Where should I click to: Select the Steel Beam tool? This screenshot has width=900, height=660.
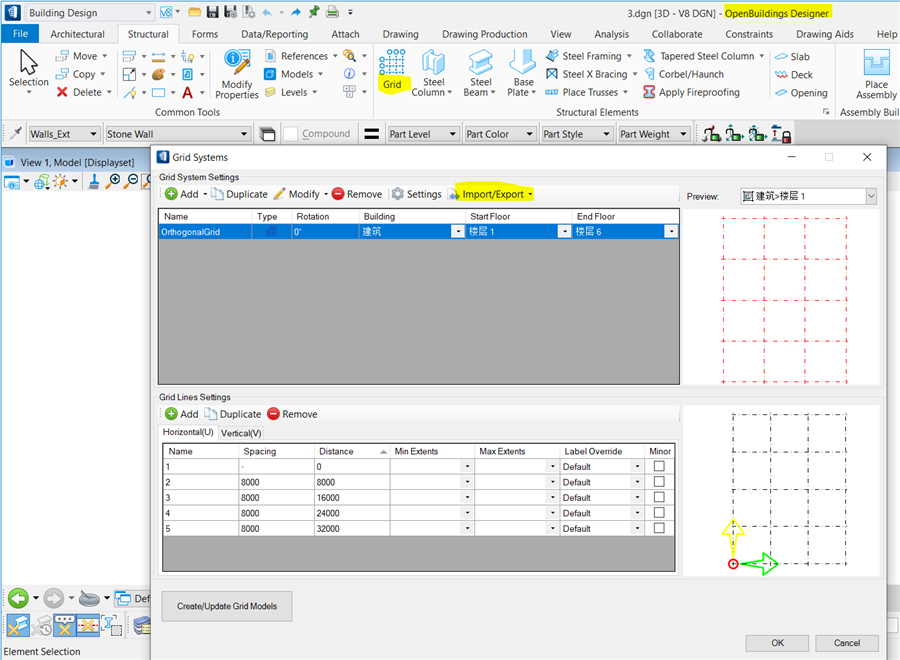point(480,72)
